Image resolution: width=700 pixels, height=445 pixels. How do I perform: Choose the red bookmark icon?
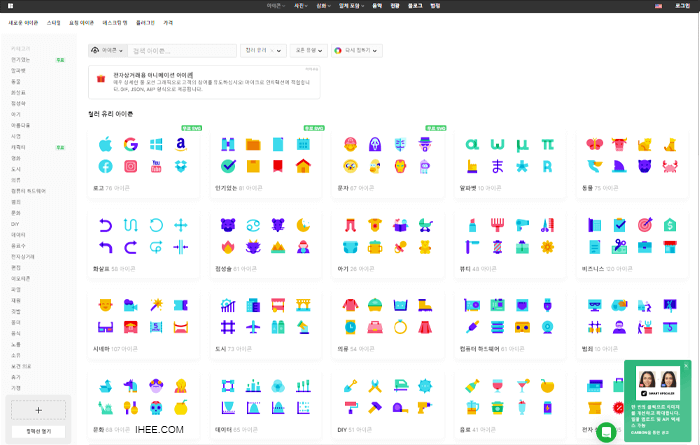[278, 166]
